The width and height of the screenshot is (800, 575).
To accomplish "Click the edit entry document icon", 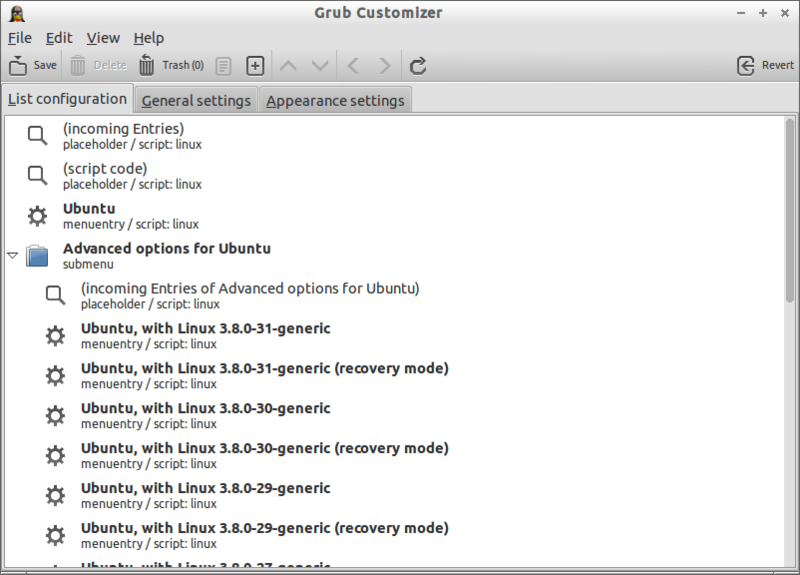I will [223, 66].
